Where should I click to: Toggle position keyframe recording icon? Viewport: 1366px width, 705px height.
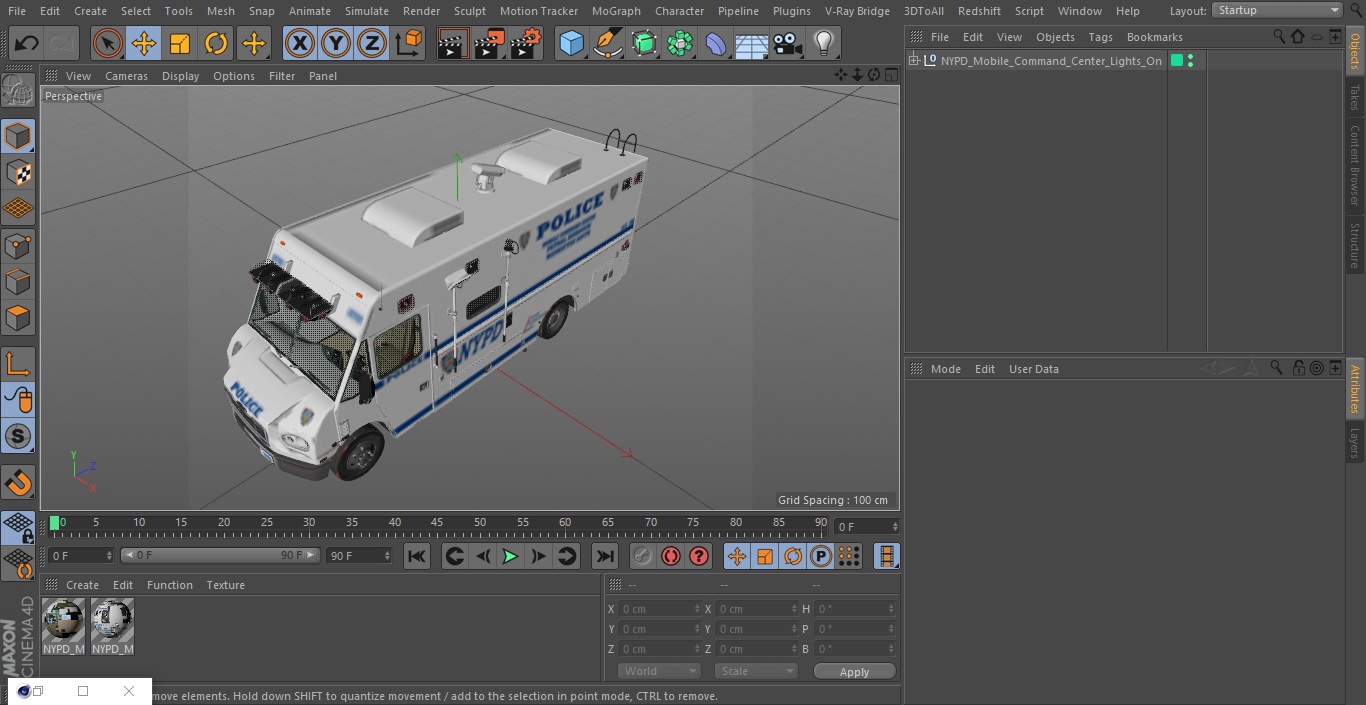(737, 556)
